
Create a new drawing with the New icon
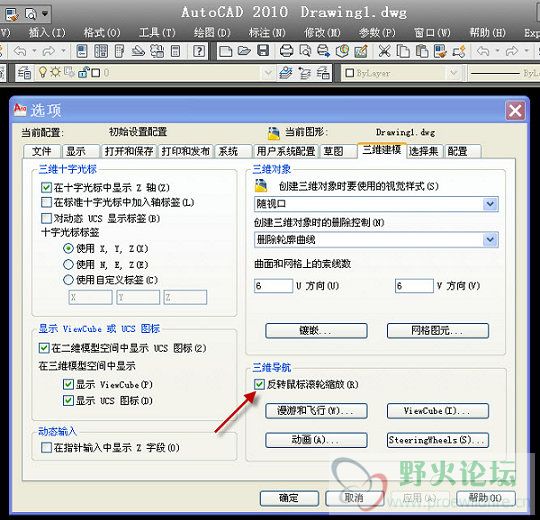226,51
